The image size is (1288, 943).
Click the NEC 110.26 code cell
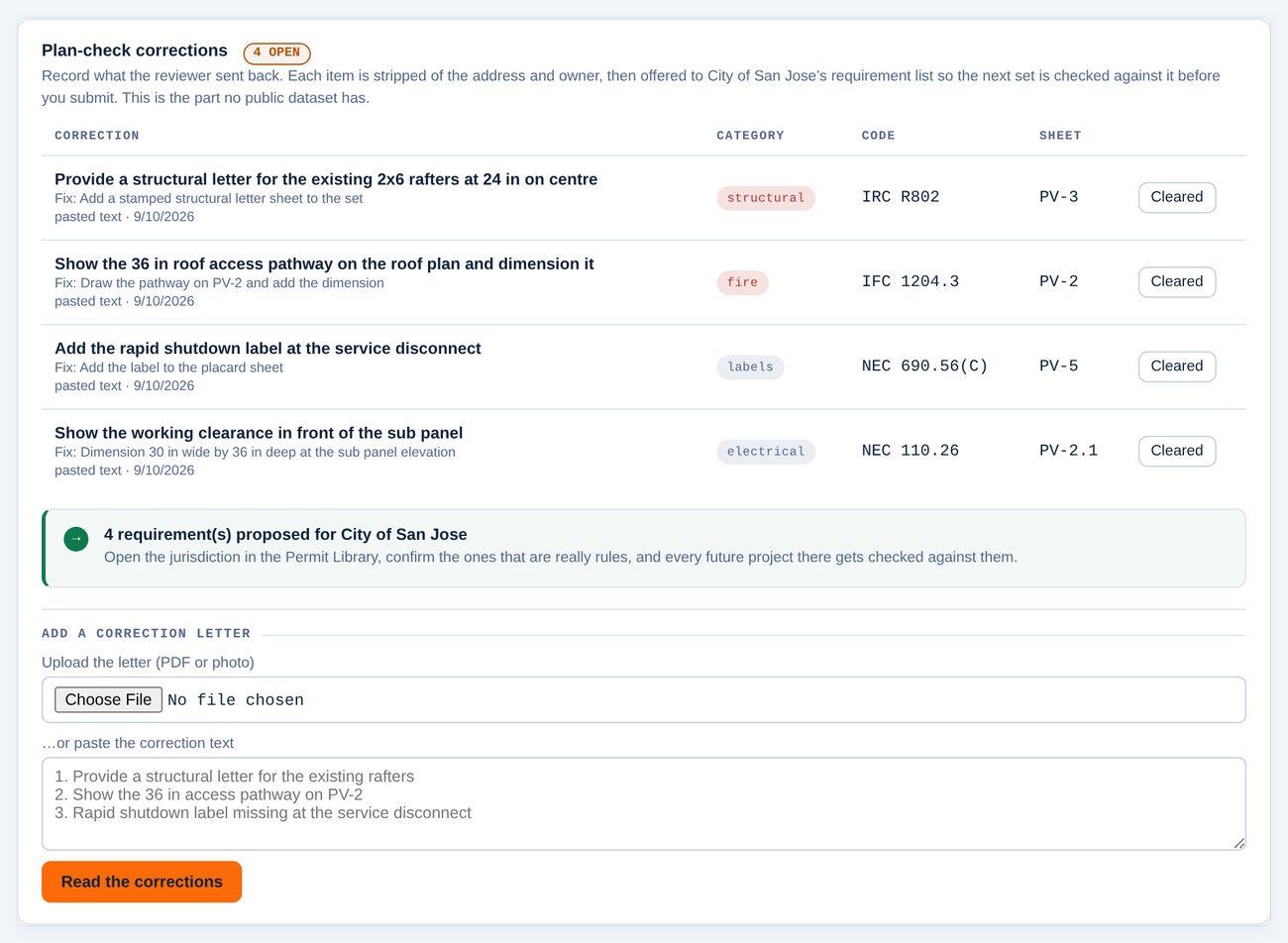click(911, 451)
